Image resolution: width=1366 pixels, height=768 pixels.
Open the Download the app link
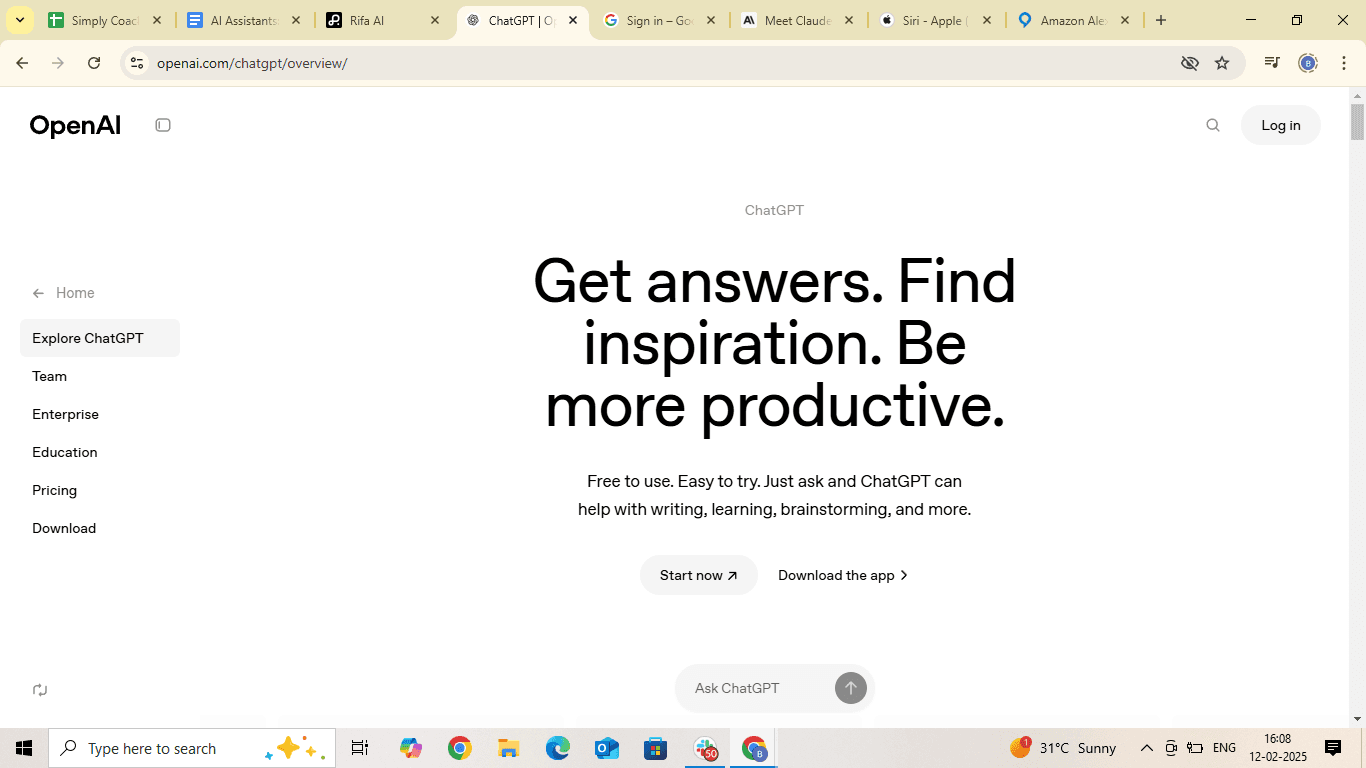tap(843, 575)
